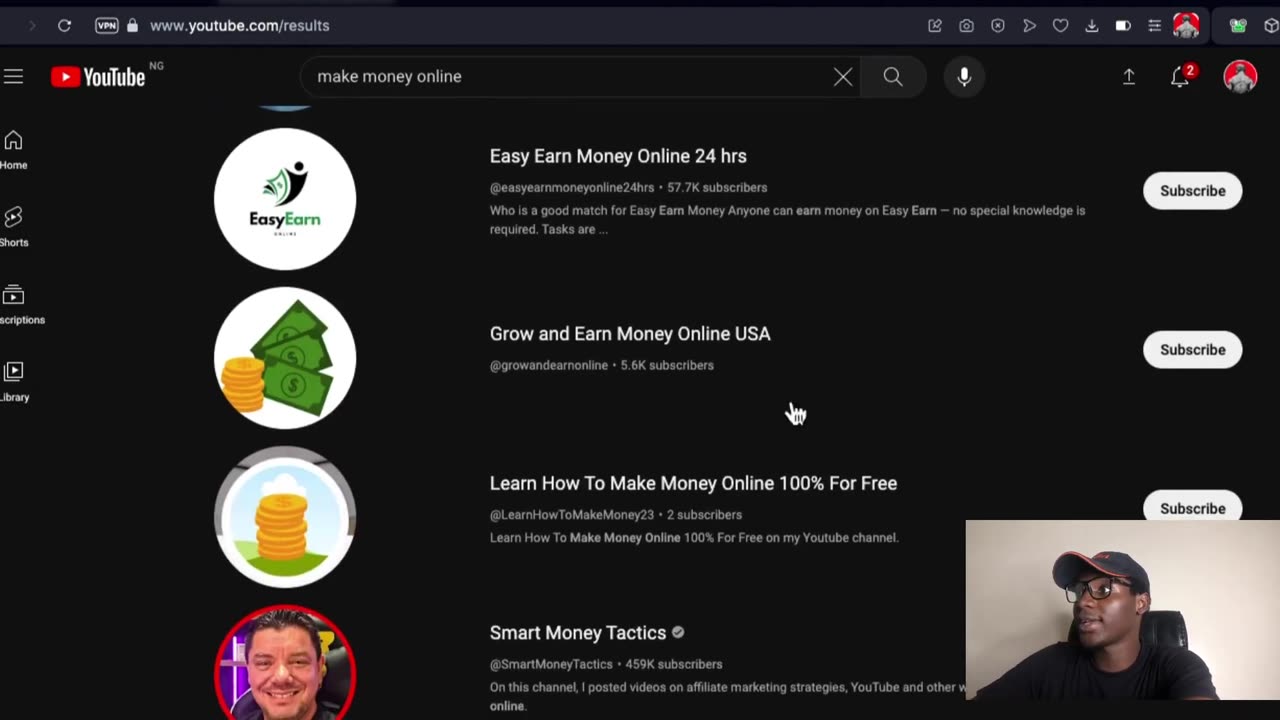Open the Grow and Earn Money Online USA title

tap(630, 334)
